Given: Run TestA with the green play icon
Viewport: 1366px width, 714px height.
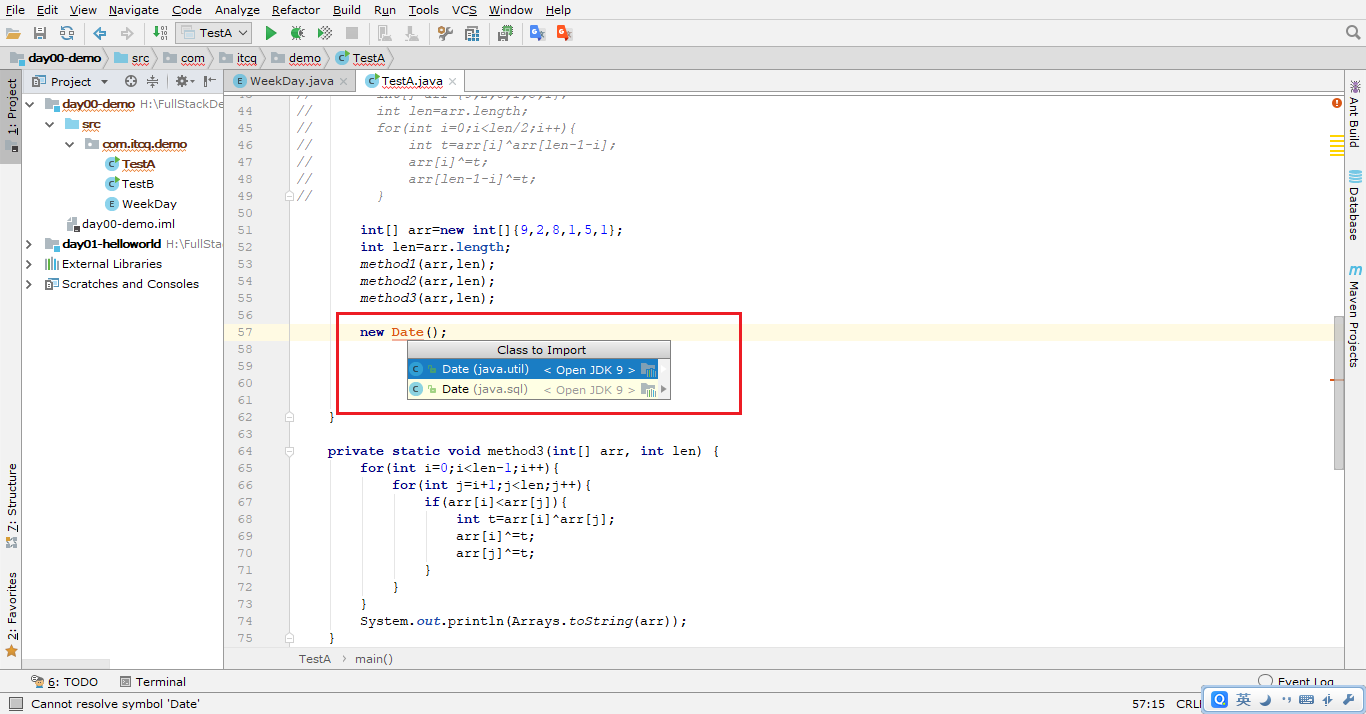Looking at the screenshot, I should coord(270,33).
